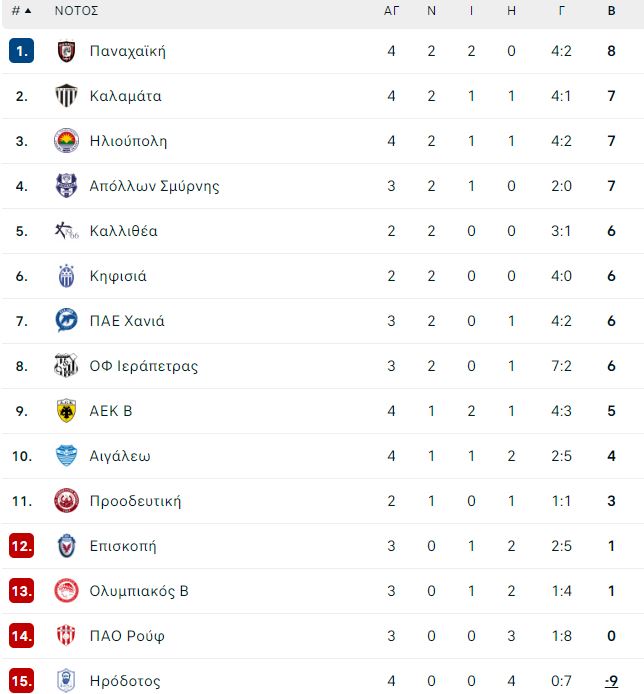Sort standings by the Β points column
The height and width of the screenshot is (694, 644).
(611, 11)
